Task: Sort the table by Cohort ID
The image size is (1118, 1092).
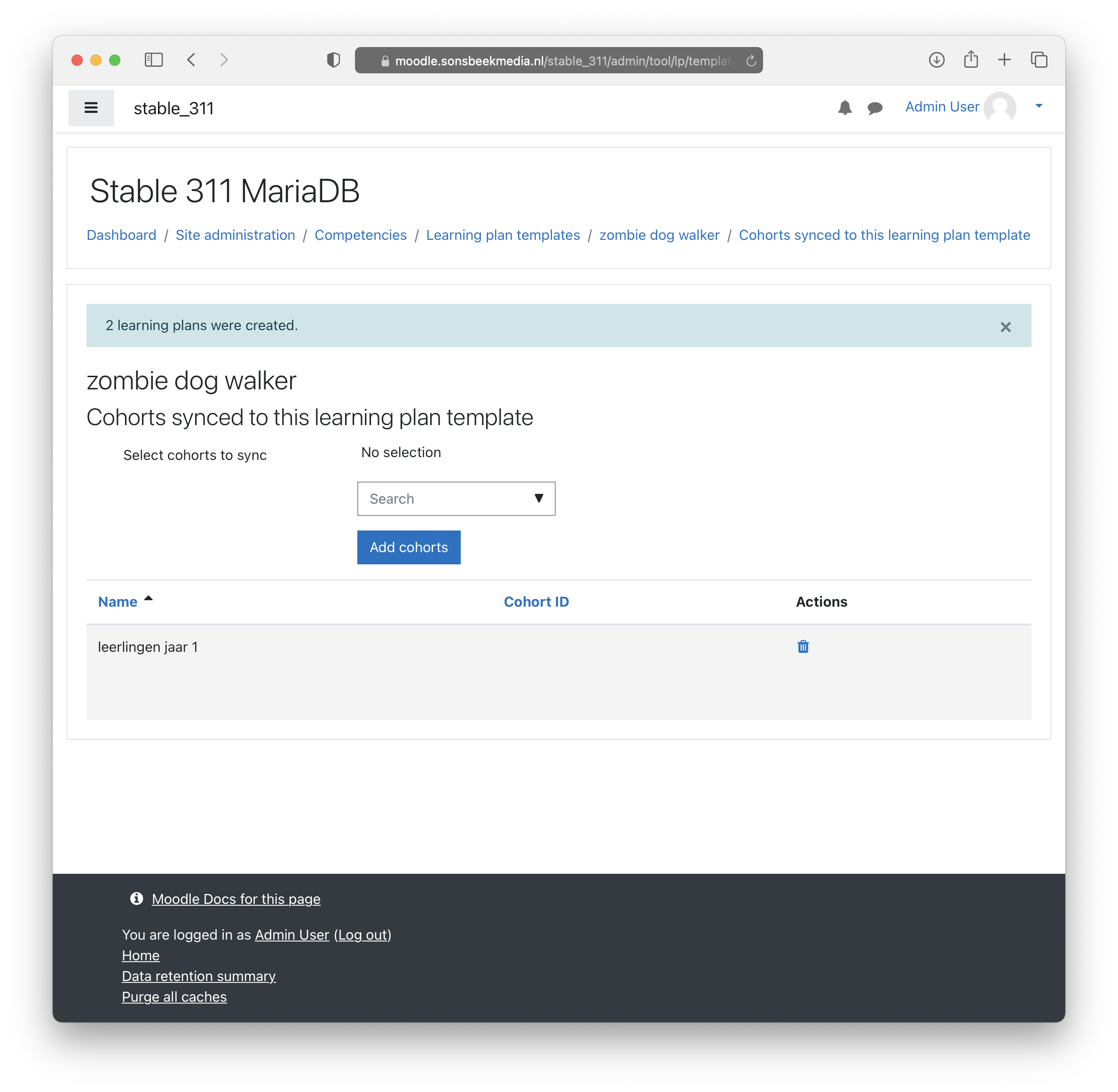Action: tap(536, 601)
